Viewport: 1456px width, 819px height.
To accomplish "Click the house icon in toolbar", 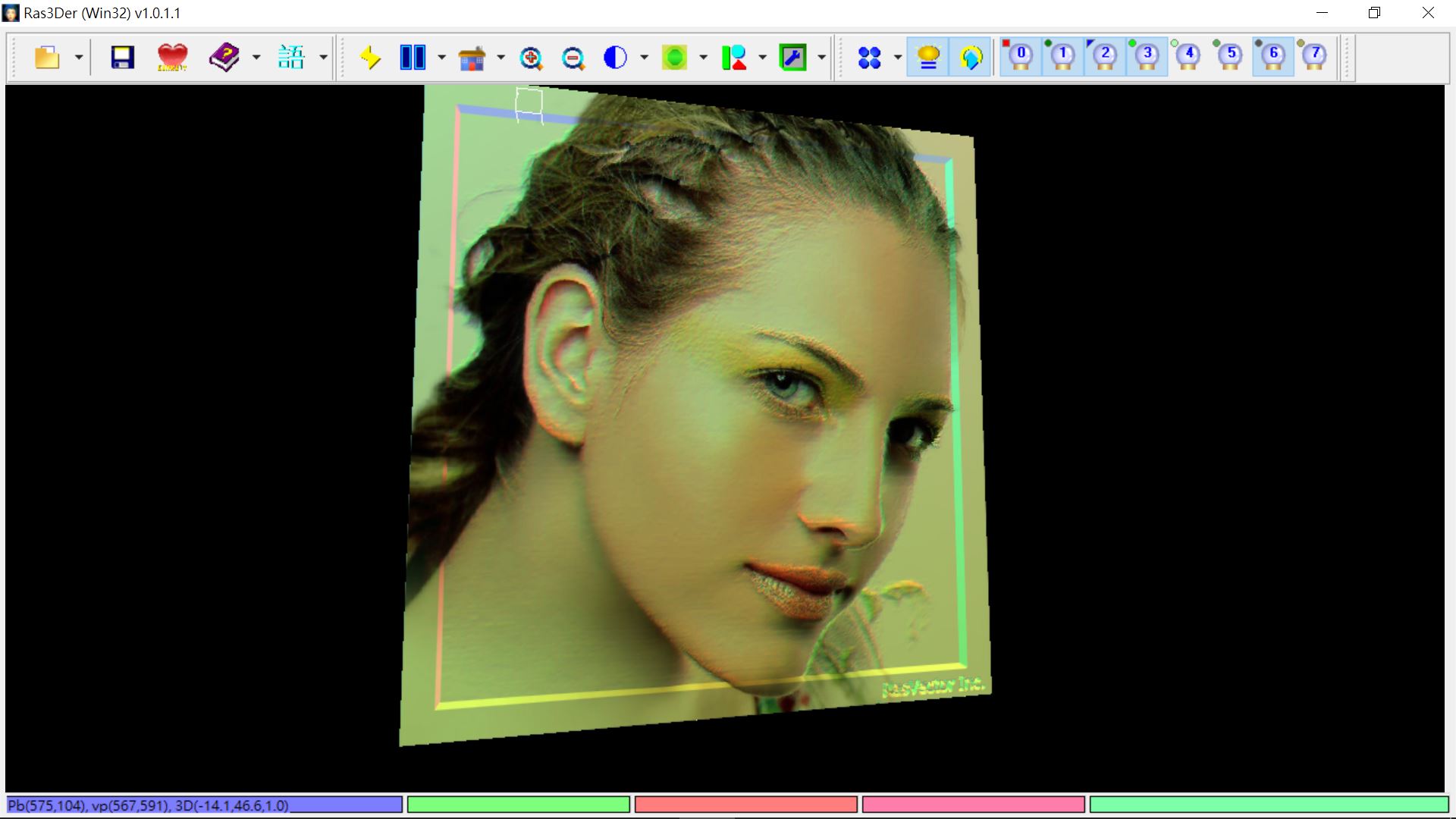I will 472,58.
